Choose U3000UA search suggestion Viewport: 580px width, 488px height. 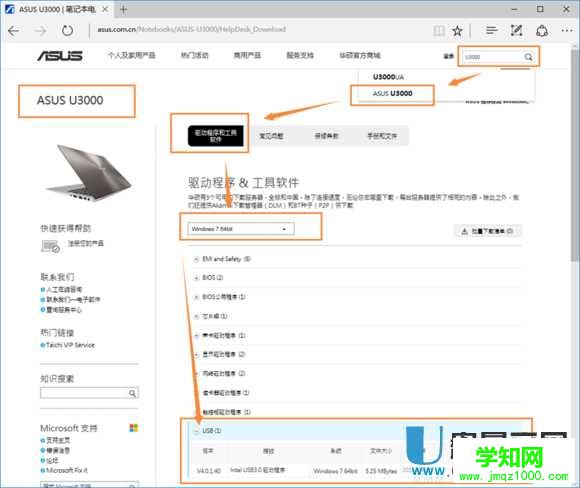388,77
